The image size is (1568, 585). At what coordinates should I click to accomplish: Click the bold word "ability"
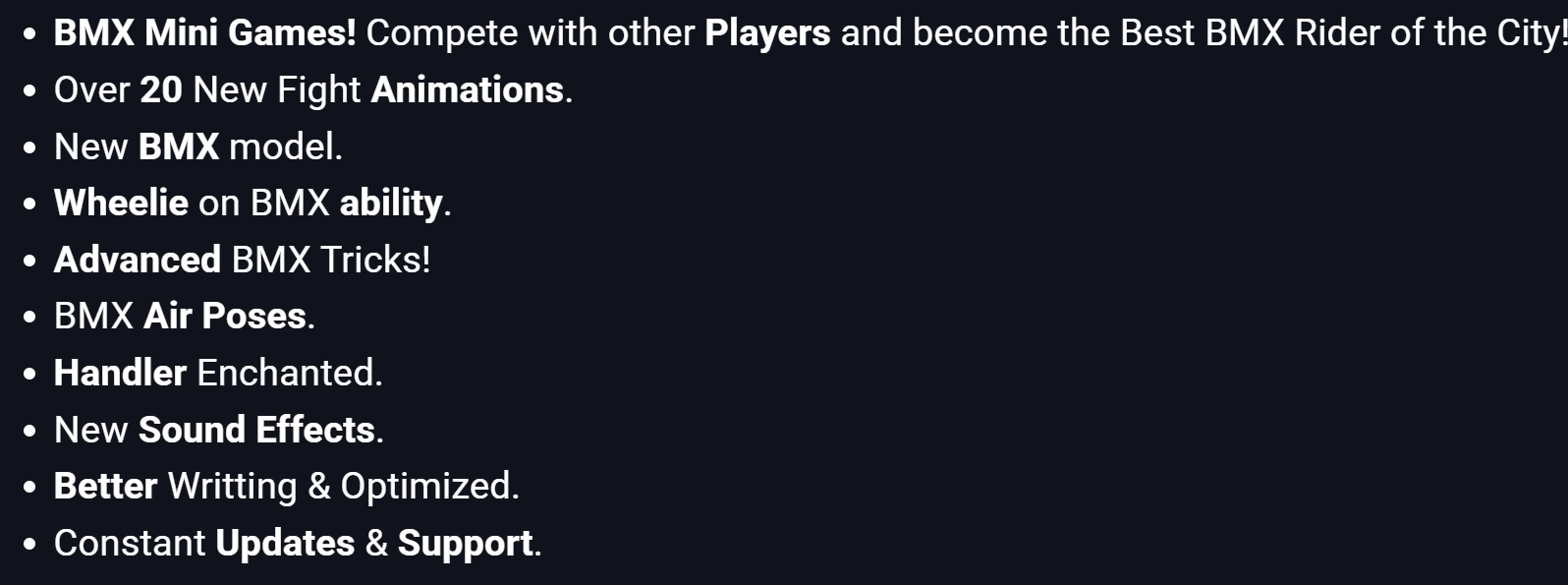(x=391, y=204)
